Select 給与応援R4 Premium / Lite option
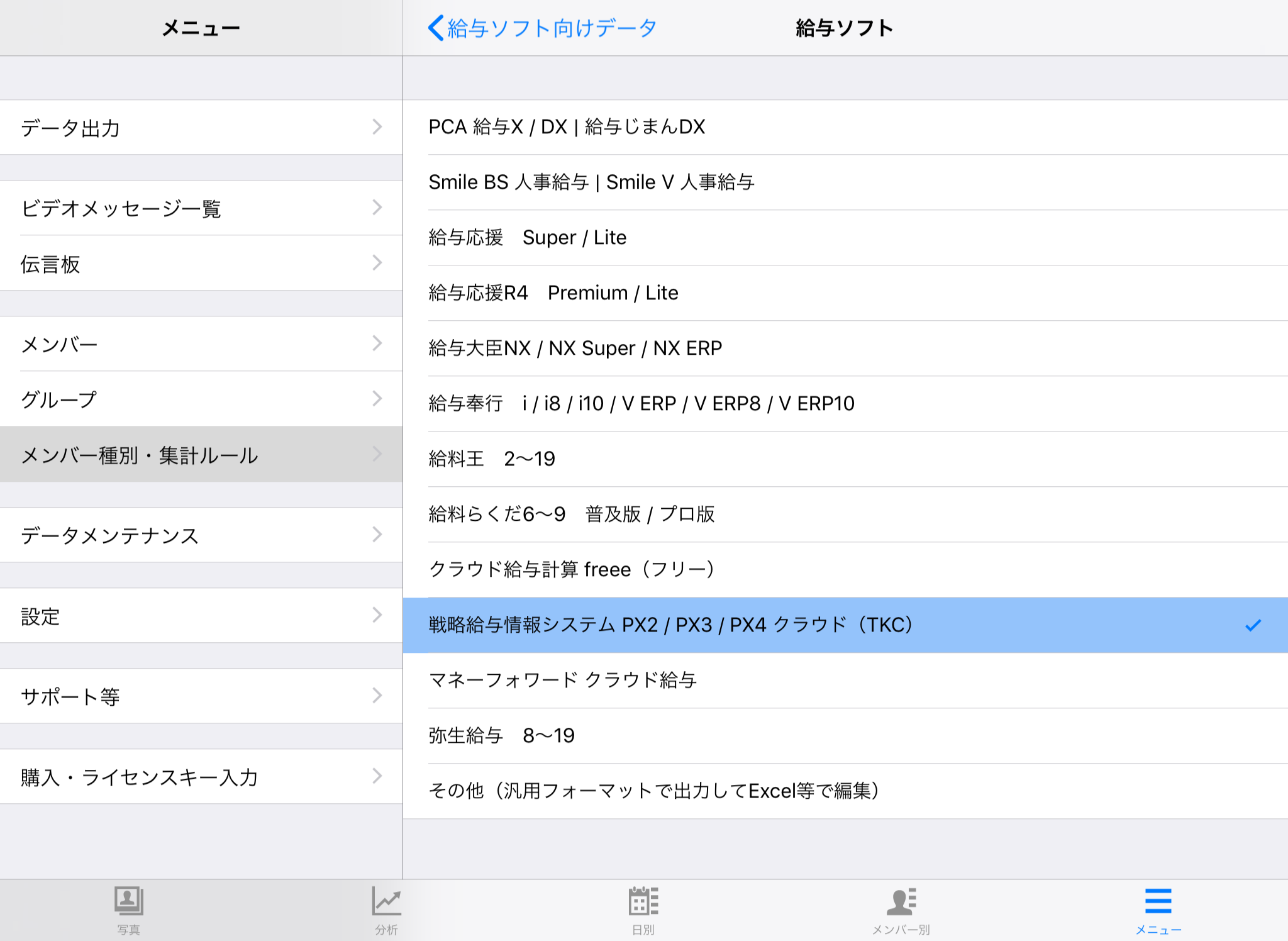Image resolution: width=1288 pixels, height=941 pixels. 845,293
